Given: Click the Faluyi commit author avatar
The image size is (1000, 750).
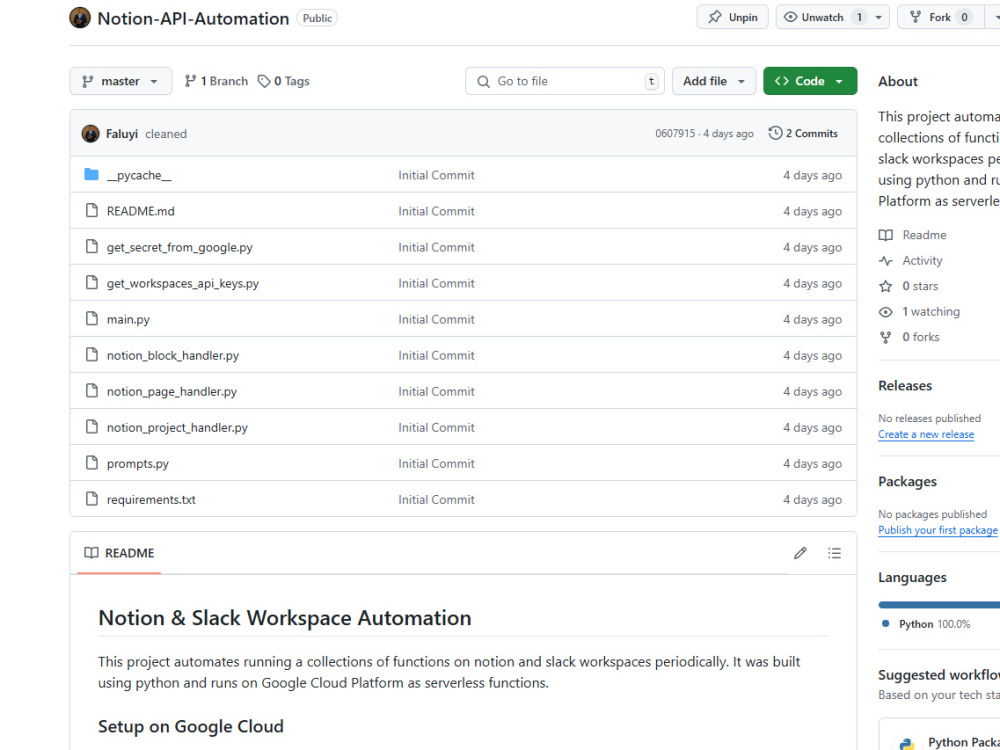Looking at the screenshot, I should point(91,134).
